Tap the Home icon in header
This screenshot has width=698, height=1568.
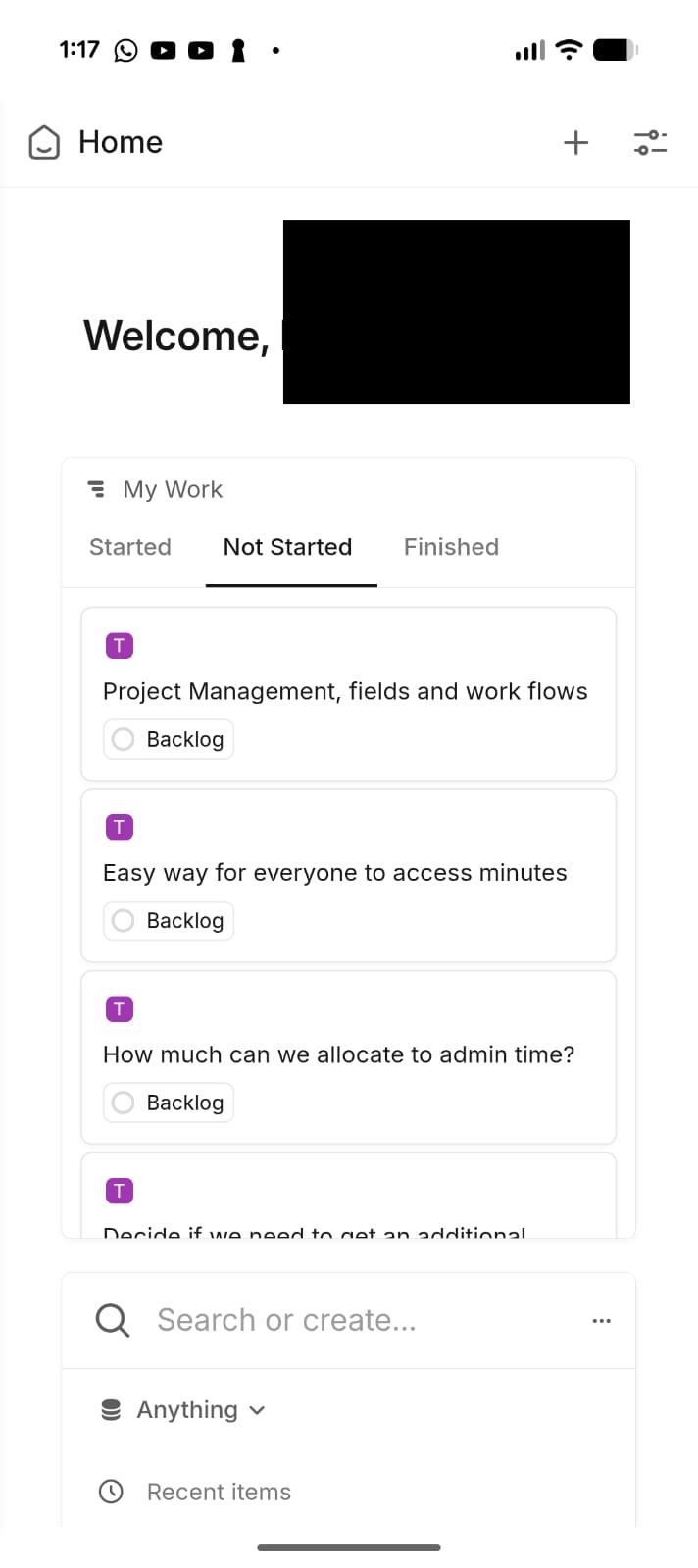pyautogui.click(x=44, y=143)
